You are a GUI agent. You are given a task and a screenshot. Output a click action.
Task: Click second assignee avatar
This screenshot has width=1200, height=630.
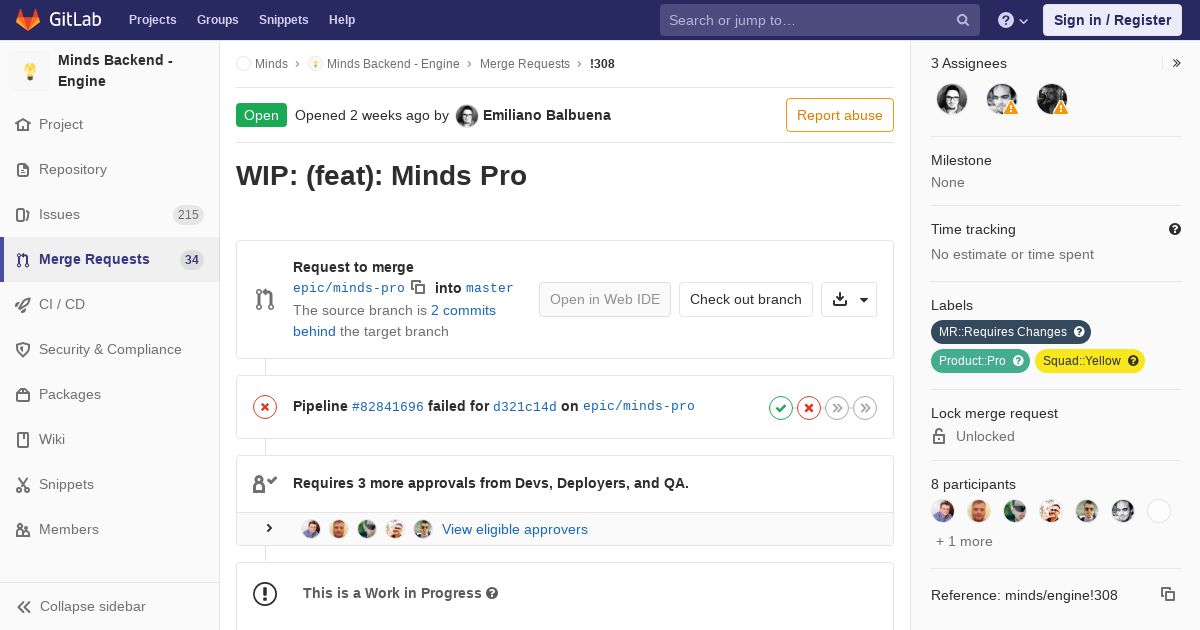click(x=1002, y=99)
